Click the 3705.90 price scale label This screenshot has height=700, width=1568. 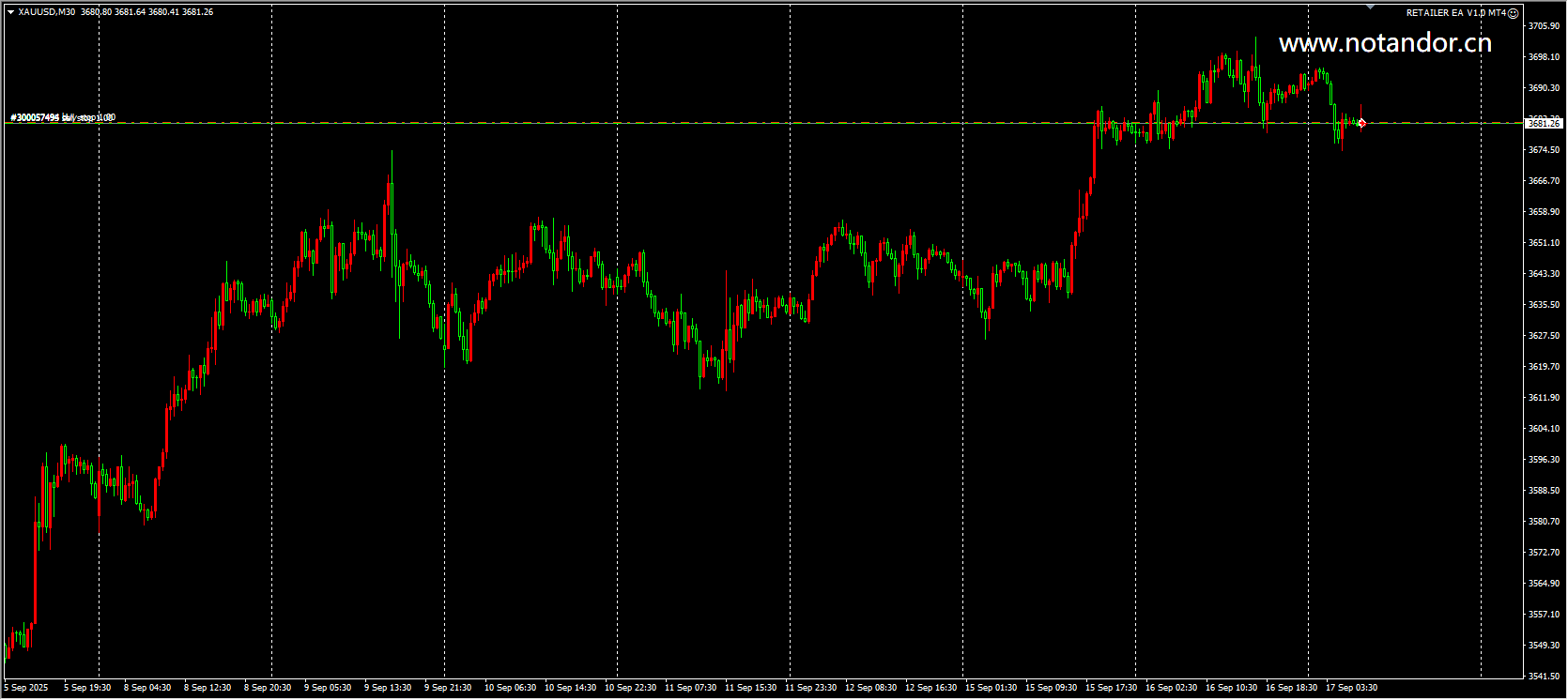[1544, 26]
